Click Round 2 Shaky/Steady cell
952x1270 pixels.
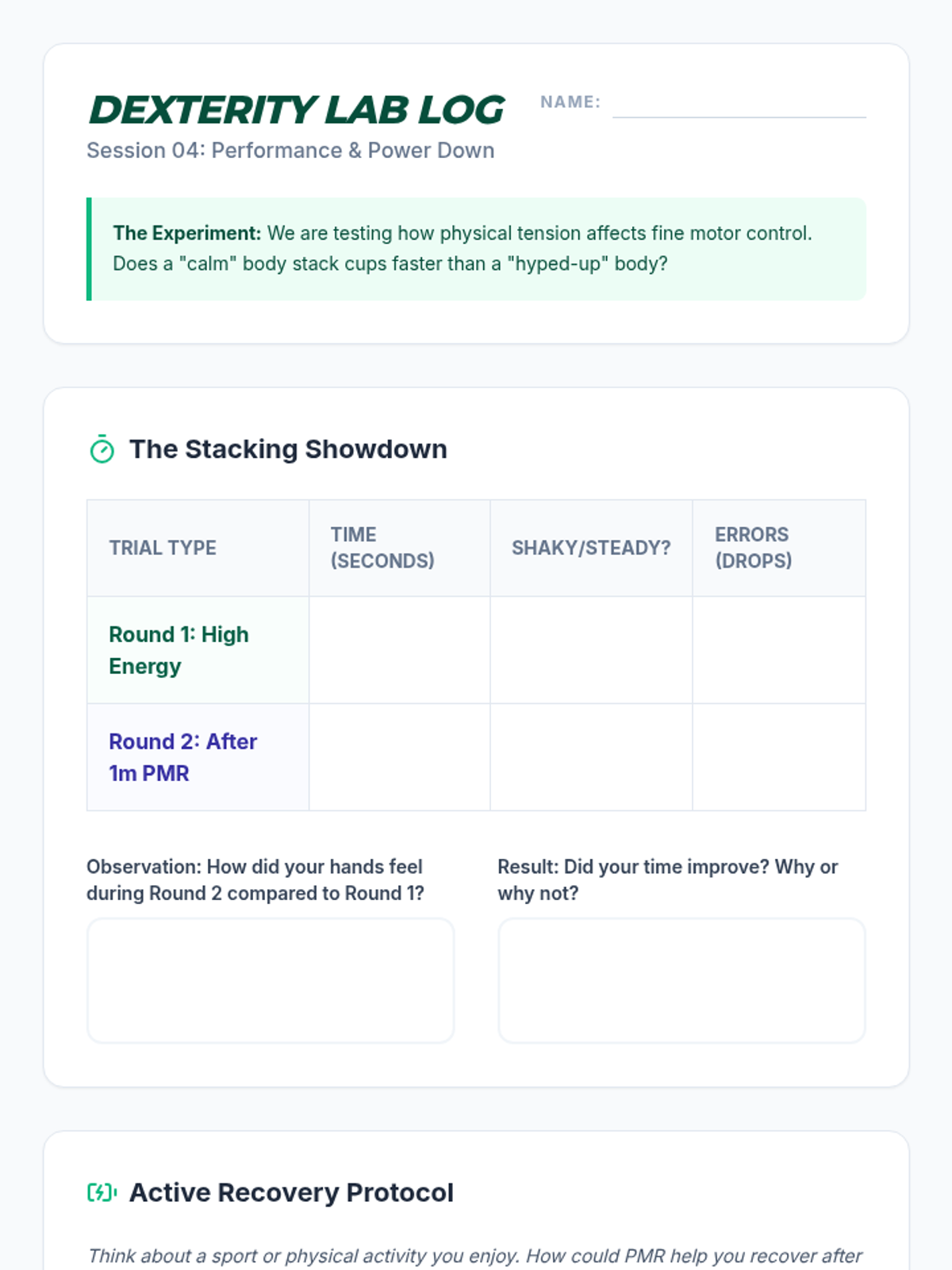(x=591, y=757)
